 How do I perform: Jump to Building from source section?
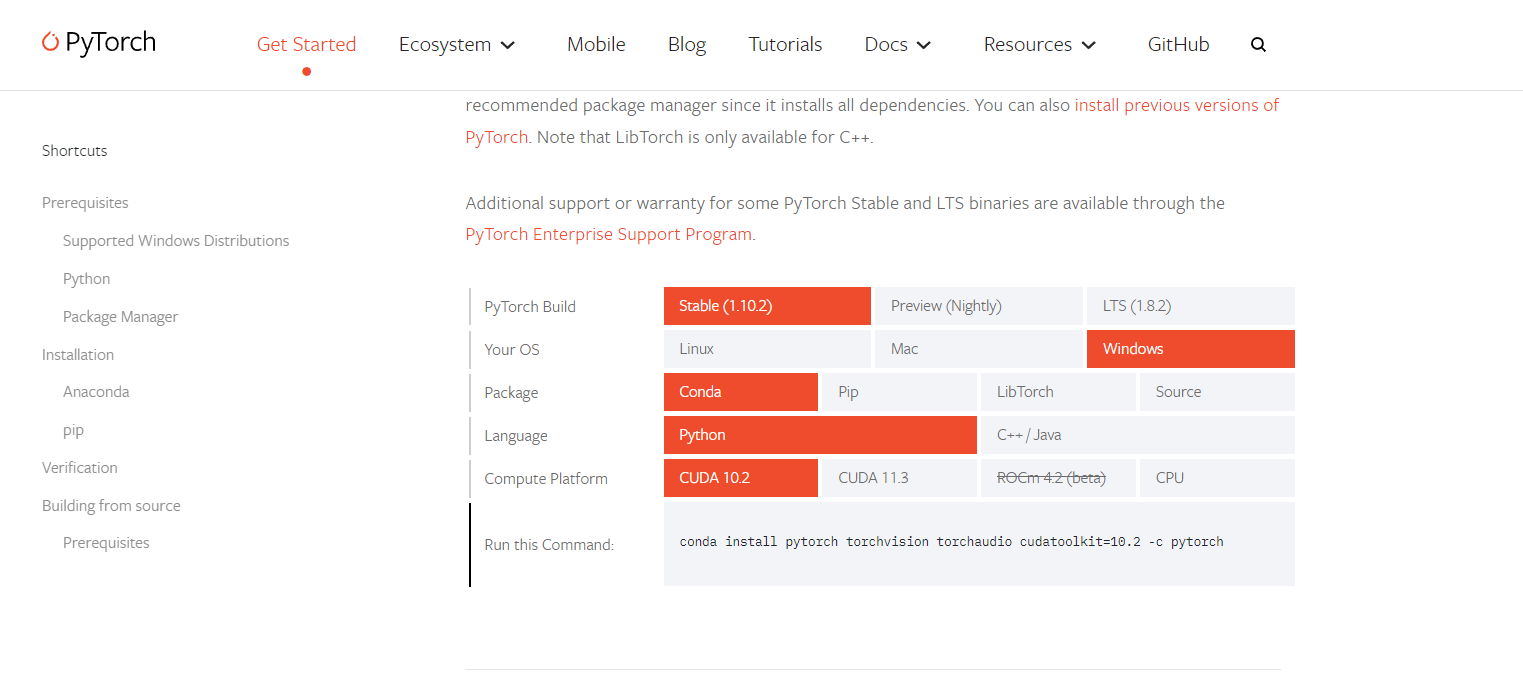(111, 506)
